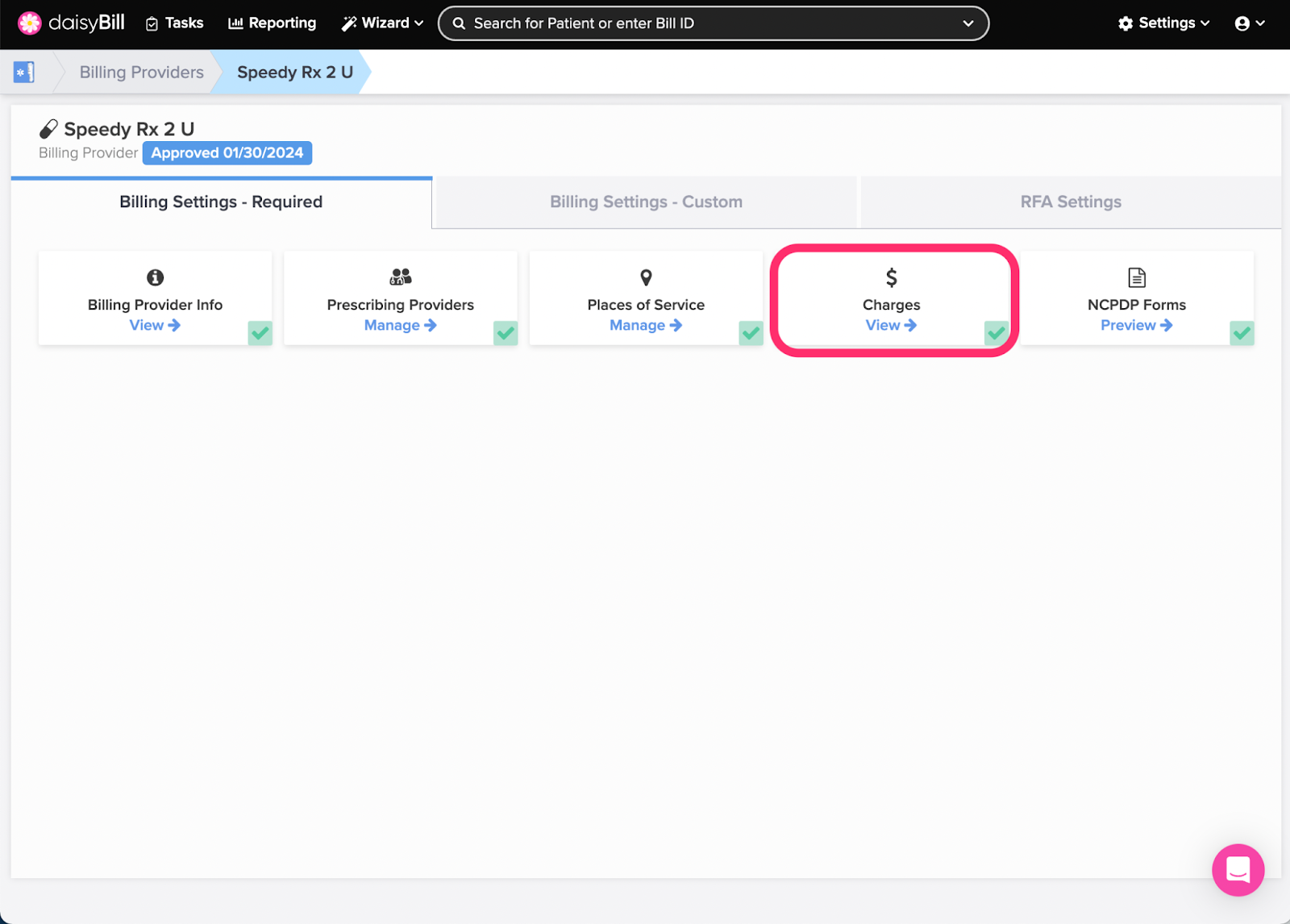This screenshot has width=1290, height=924.
Task: Click the Manage link under Places of Service
Action: [x=645, y=325]
